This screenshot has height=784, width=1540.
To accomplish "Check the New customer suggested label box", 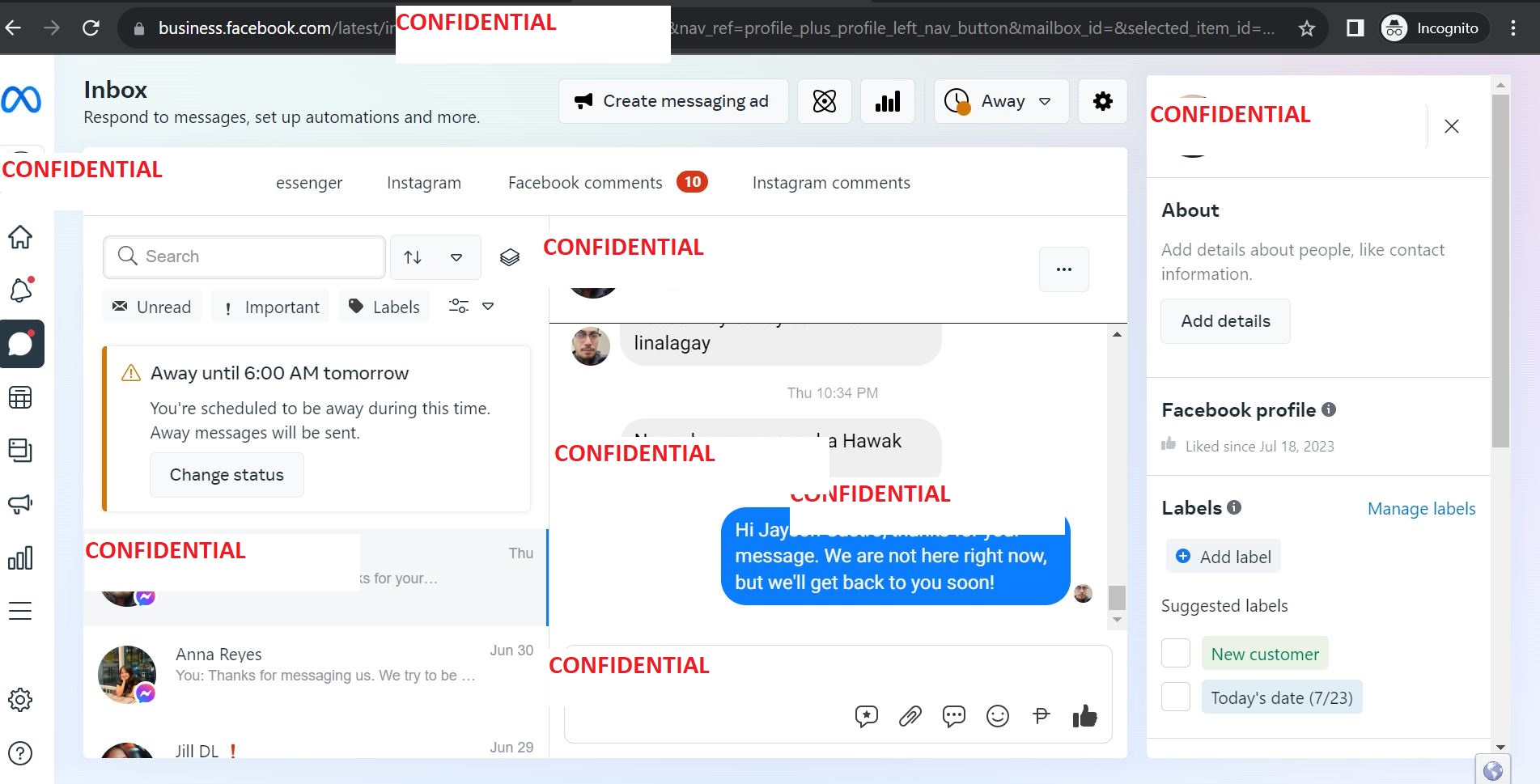I will [1176, 653].
